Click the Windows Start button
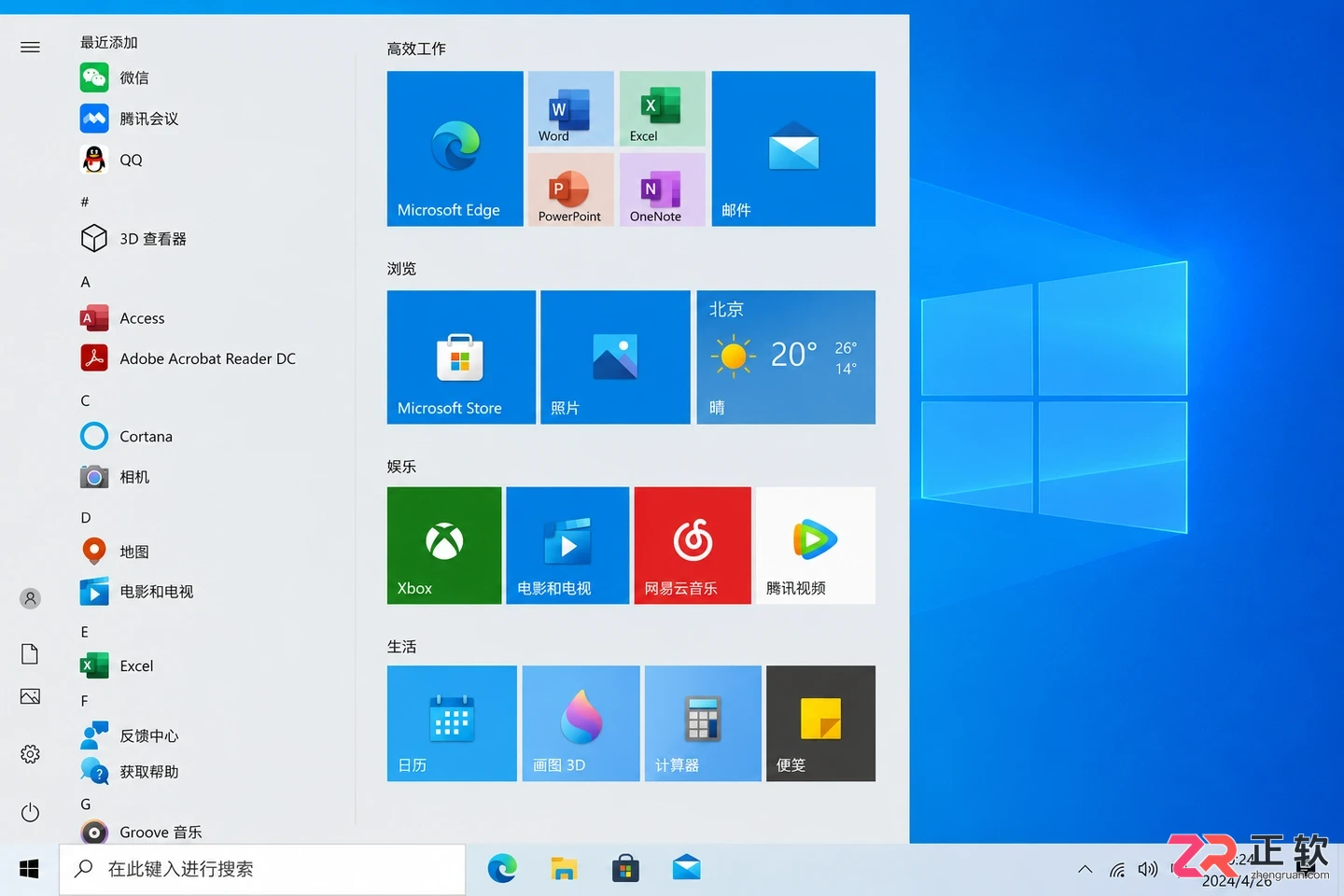Screen dimensions: 1344x896 (29, 869)
